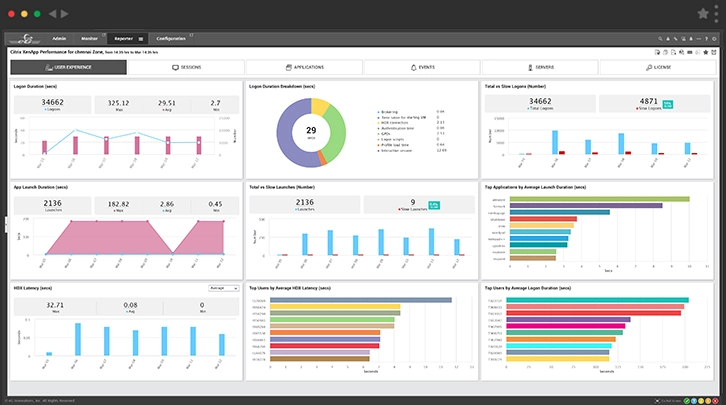Open the vertical dots menu in title bar
The width and height of the screenshot is (726, 405).
pos(716,14)
